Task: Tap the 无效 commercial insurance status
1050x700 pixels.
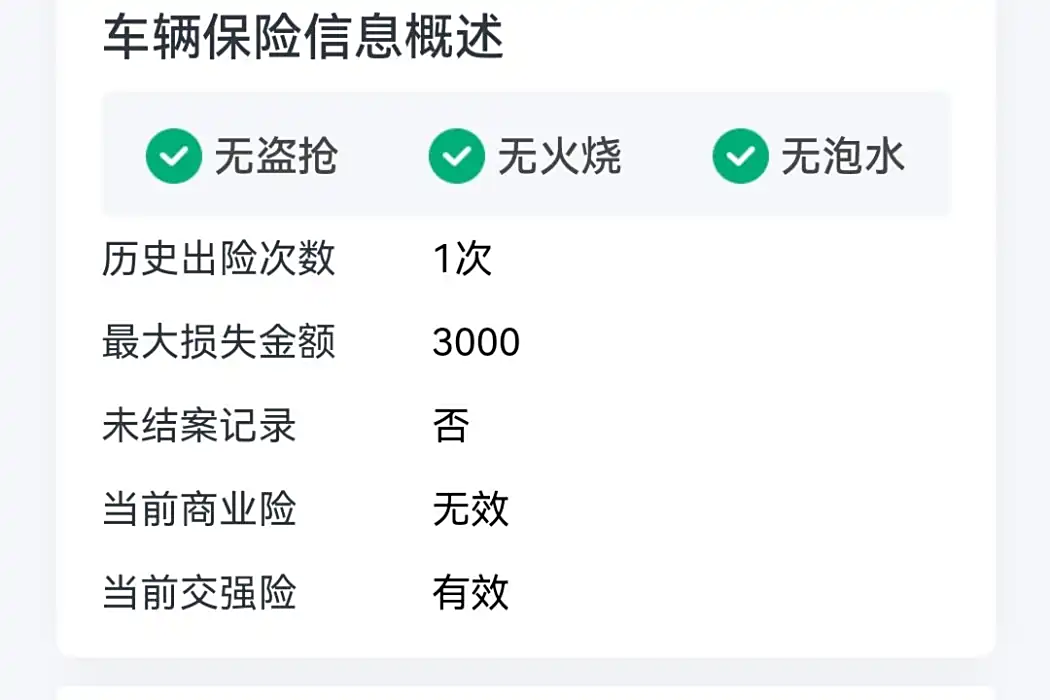Action: pos(471,509)
